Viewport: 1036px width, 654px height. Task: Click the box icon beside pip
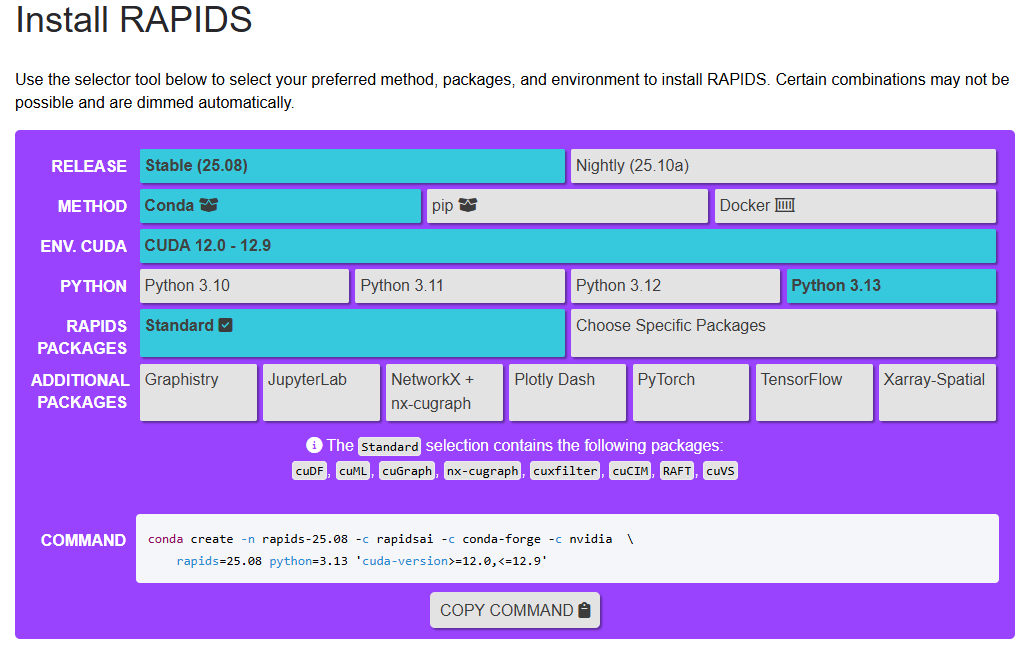(468, 205)
